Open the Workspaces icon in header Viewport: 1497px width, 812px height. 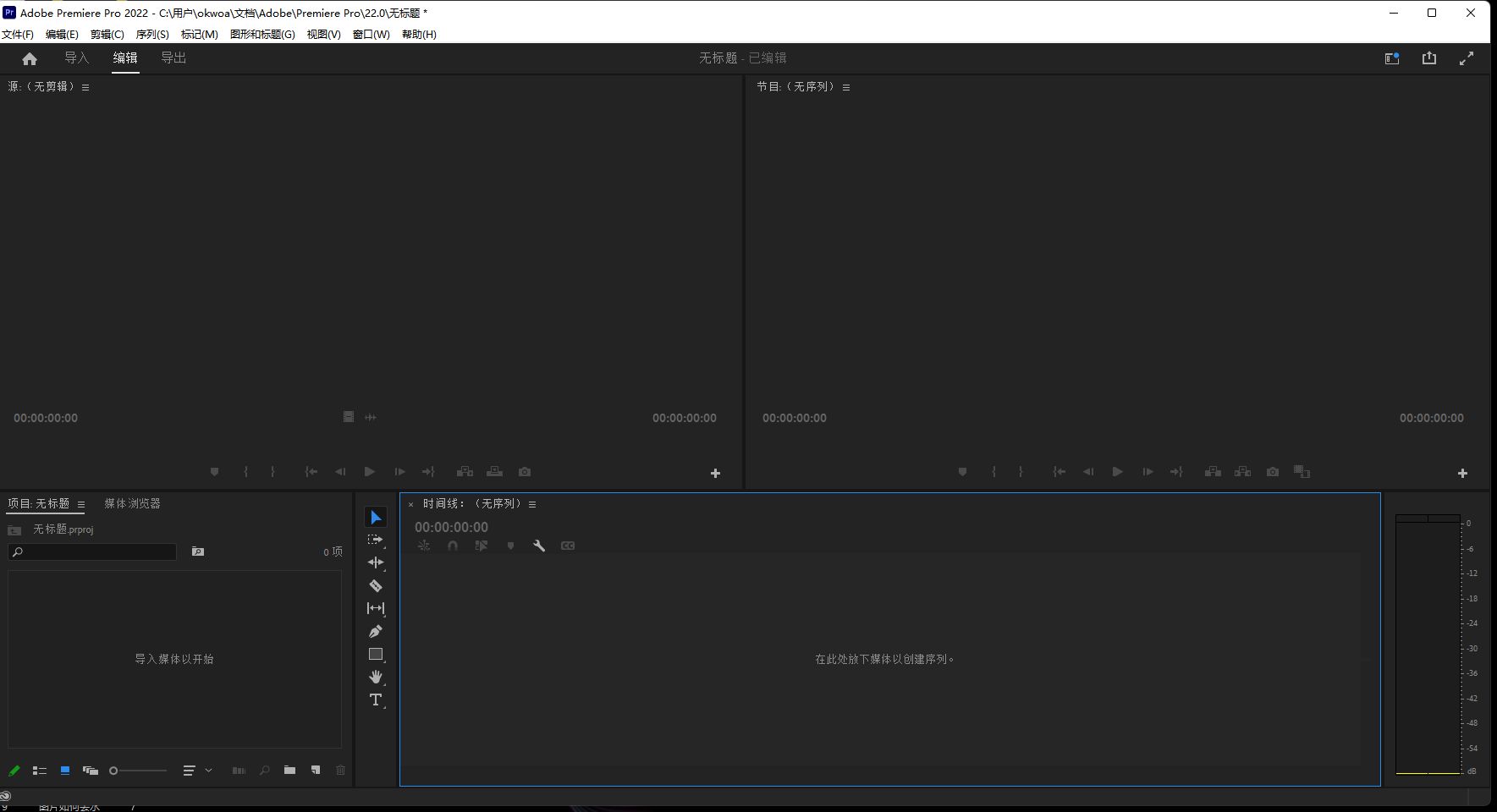(1392, 58)
